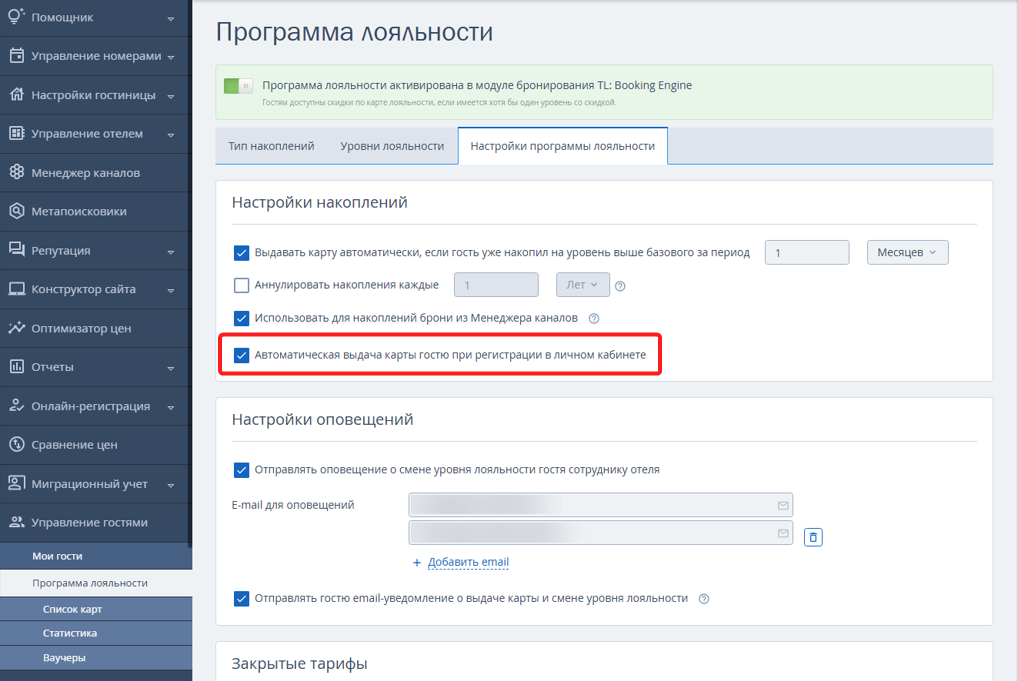The image size is (1018, 681).
Task: Toggle loyalty program activation switch
Action: click(238, 86)
